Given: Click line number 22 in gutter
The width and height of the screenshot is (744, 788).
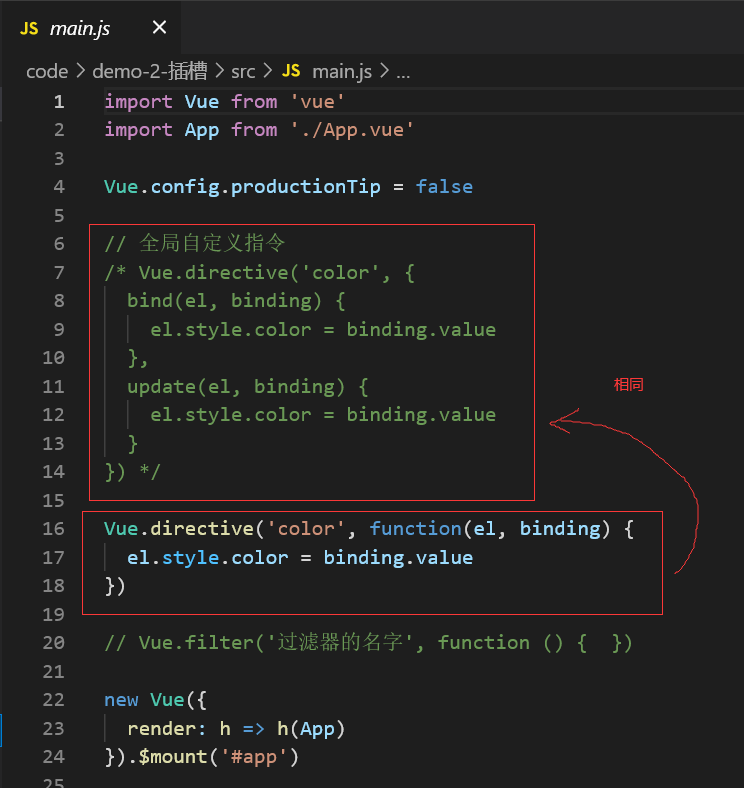Looking at the screenshot, I should (x=54, y=700).
